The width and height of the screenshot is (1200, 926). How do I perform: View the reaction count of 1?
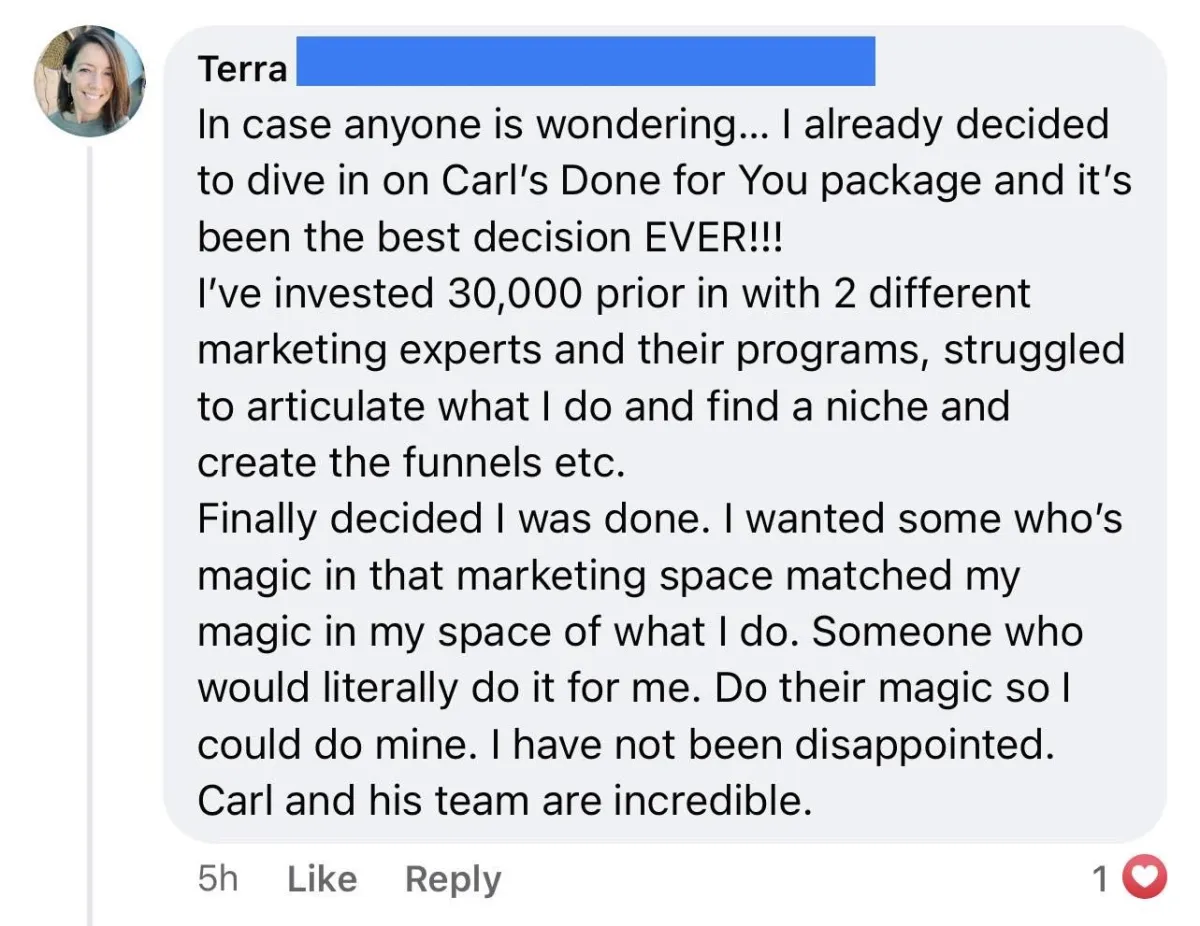tap(1100, 879)
